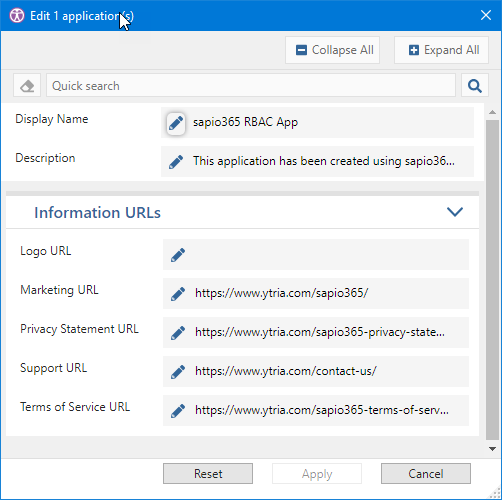Click the Reset button
This screenshot has height=500, width=502.
point(208,473)
